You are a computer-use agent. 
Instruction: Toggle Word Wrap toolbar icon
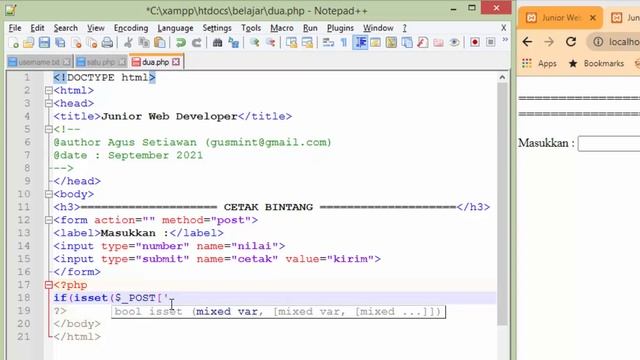(328, 42)
